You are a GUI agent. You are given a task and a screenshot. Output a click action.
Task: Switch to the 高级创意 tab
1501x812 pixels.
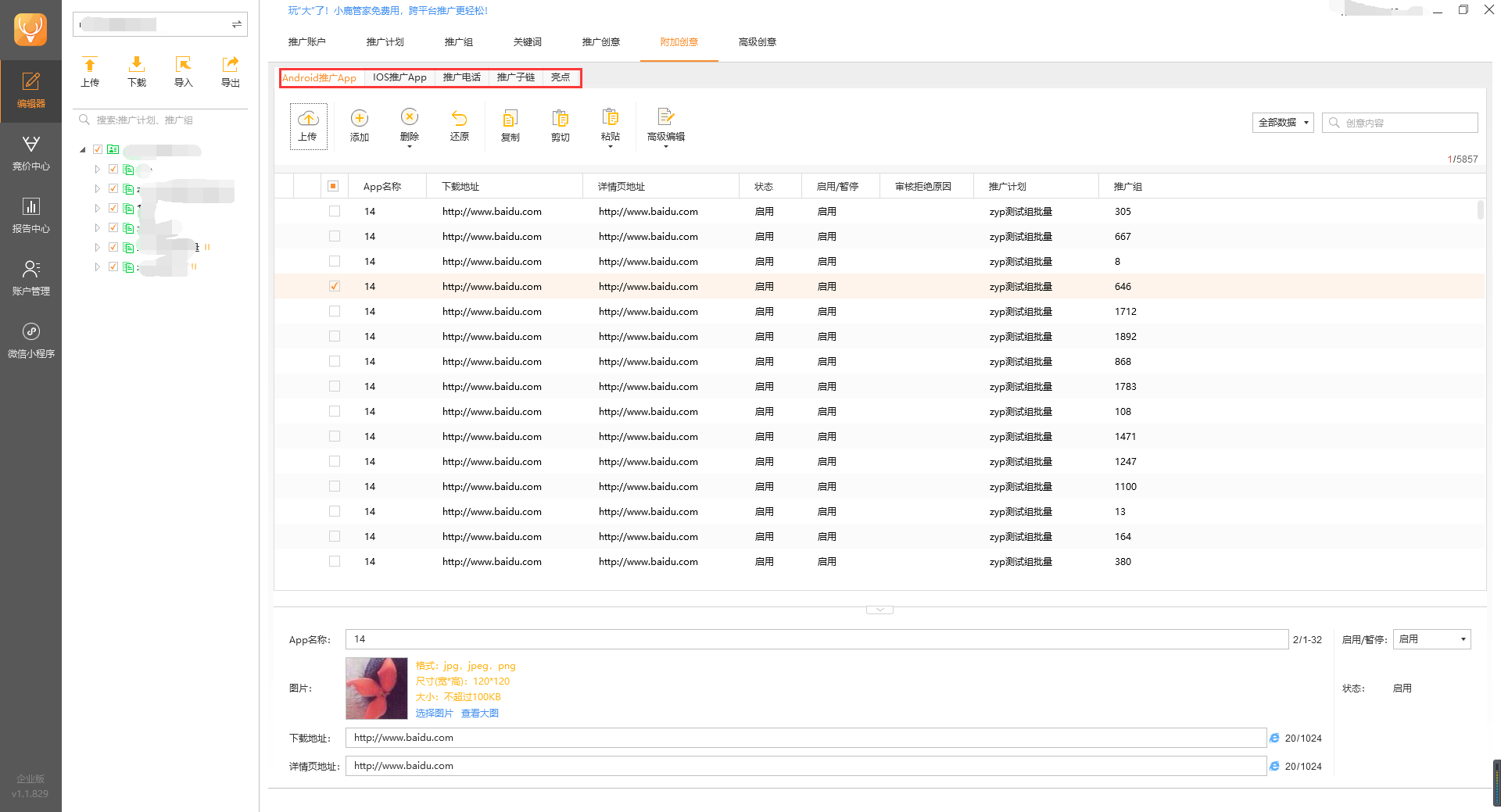tap(758, 42)
